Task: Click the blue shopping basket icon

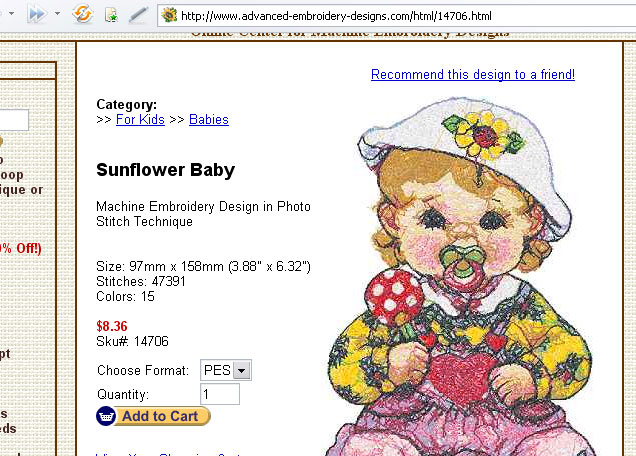Action: [x=106, y=416]
